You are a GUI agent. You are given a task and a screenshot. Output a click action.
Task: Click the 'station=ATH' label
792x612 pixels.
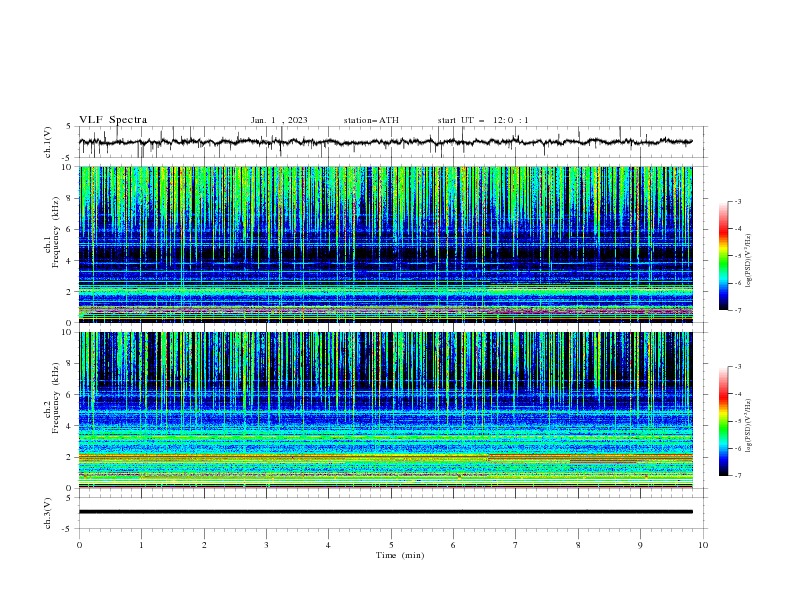point(371,120)
